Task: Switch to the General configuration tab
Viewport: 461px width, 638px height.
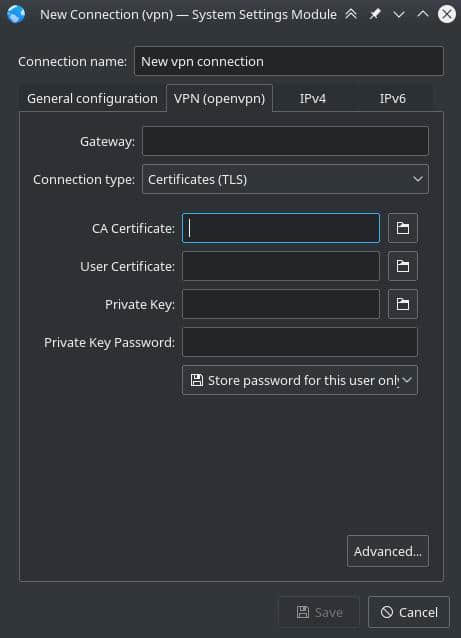Action: click(x=92, y=98)
